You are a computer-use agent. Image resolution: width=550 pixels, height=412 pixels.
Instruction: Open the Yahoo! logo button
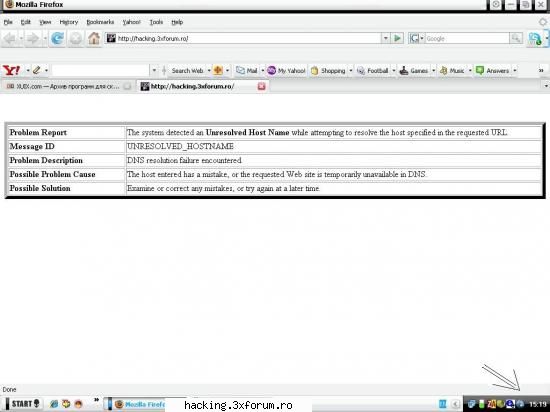pyautogui.click(x=12, y=70)
